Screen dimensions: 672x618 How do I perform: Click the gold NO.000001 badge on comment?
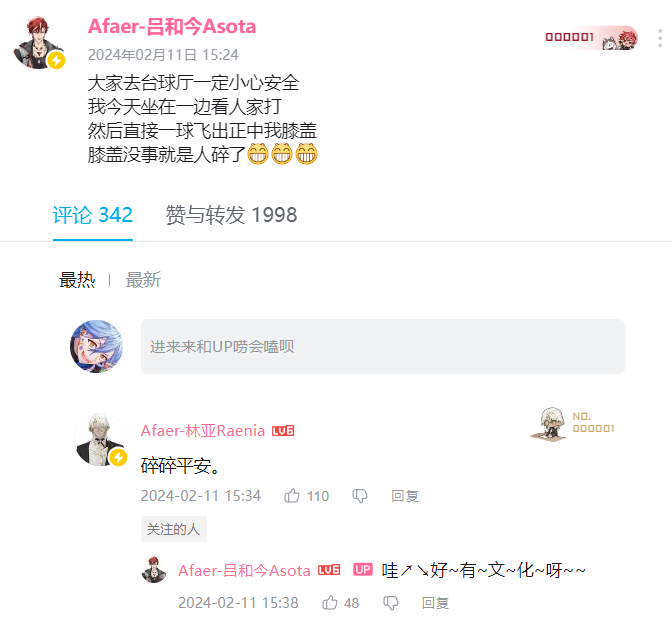click(x=573, y=424)
